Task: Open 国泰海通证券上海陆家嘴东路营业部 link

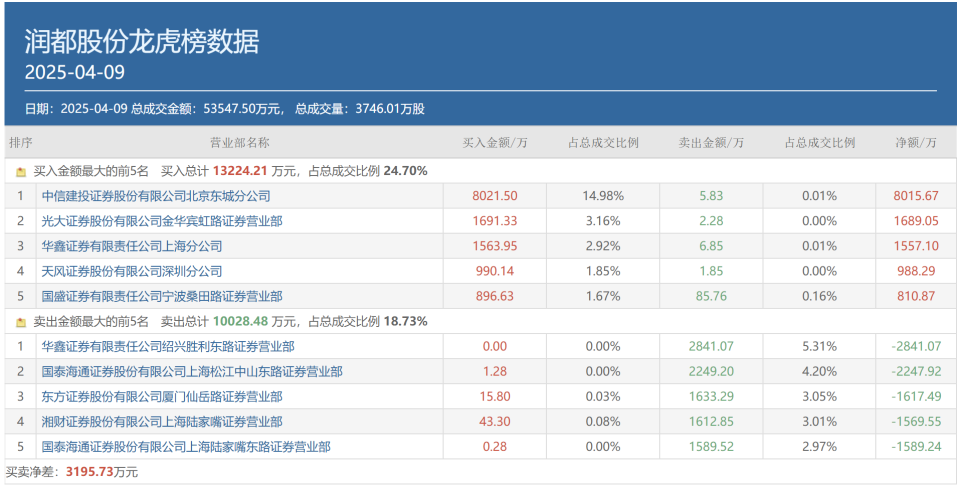Action: [x=186, y=447]
